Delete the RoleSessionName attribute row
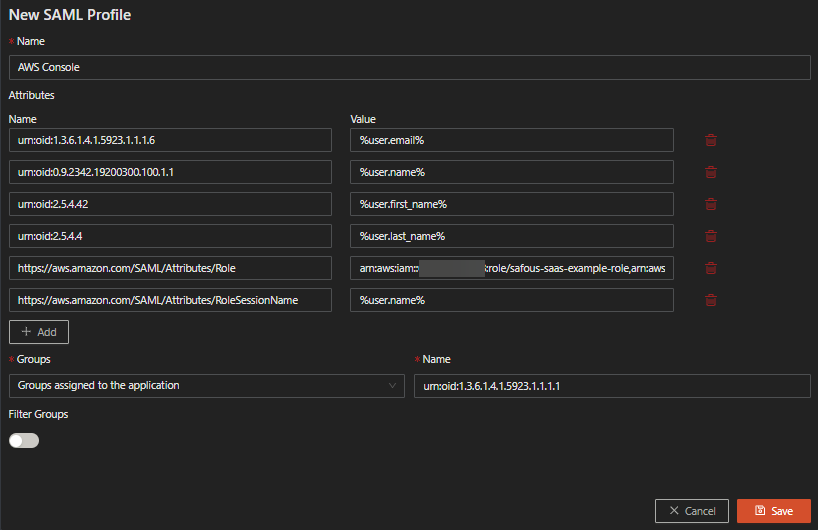Screen dimensions: 818x530 point(711,300)
